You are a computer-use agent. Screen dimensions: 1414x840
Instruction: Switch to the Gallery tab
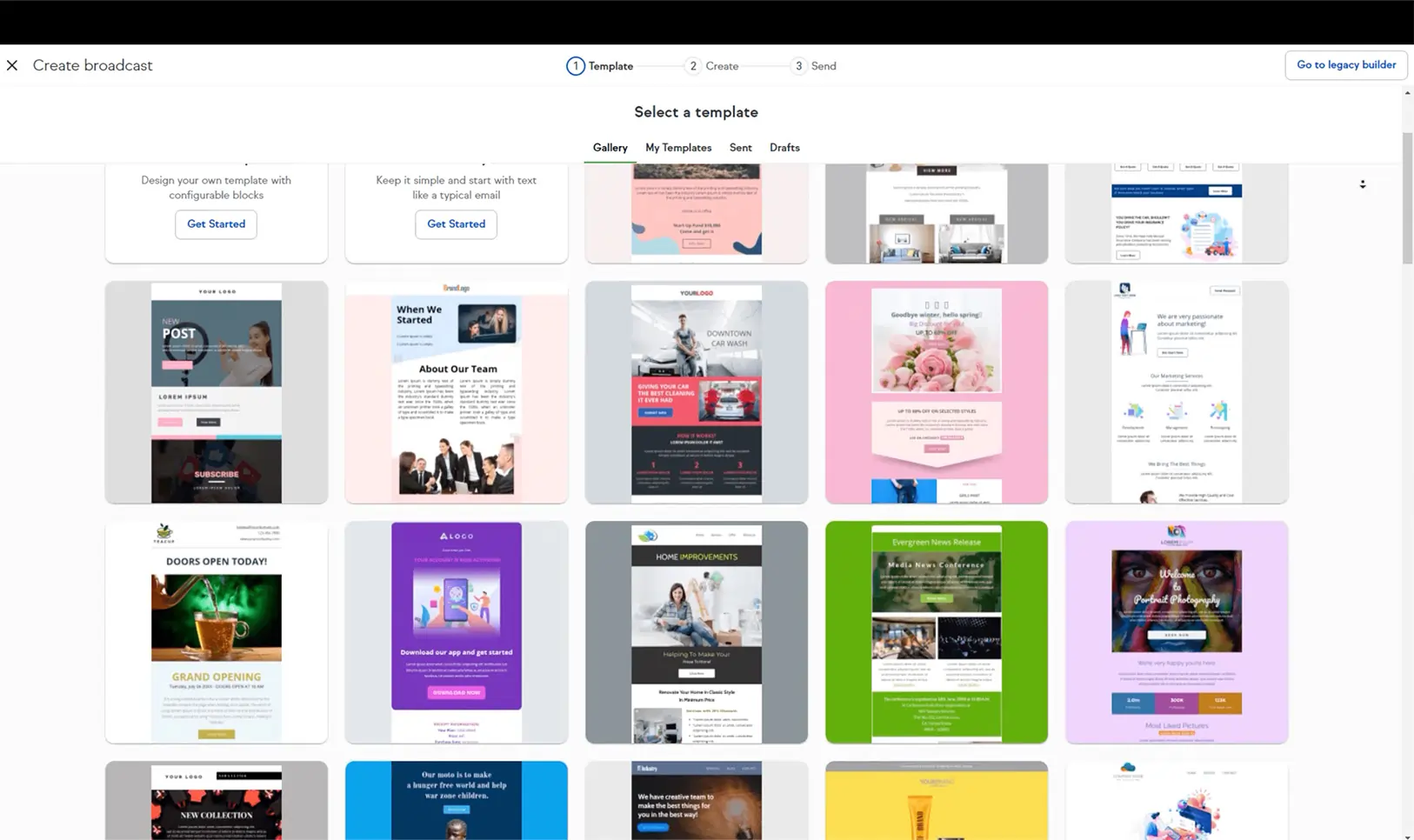click(610, 148)
